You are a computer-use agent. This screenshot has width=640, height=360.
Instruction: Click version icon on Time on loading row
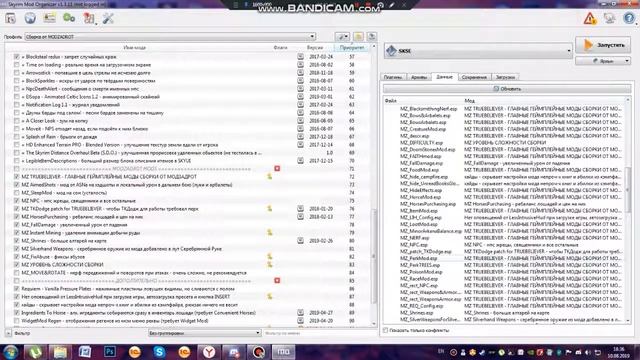pos(300,64)
